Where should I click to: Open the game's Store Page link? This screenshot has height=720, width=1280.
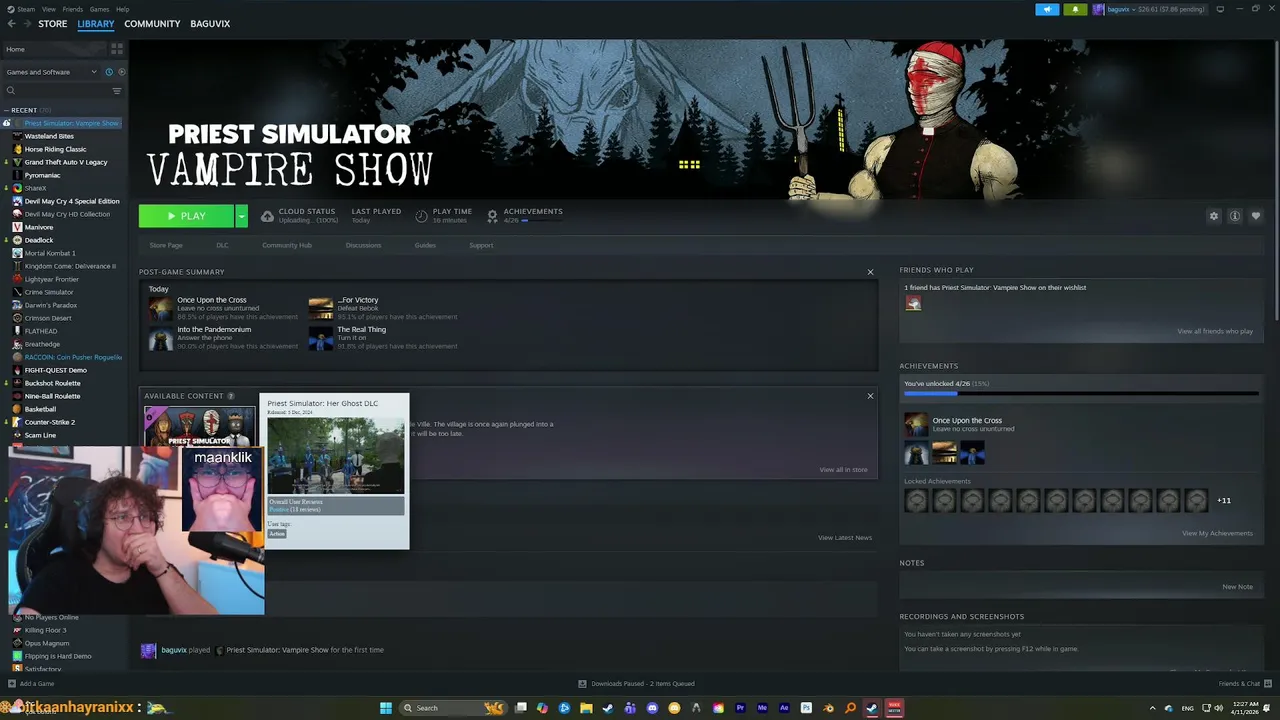point(166,245)
